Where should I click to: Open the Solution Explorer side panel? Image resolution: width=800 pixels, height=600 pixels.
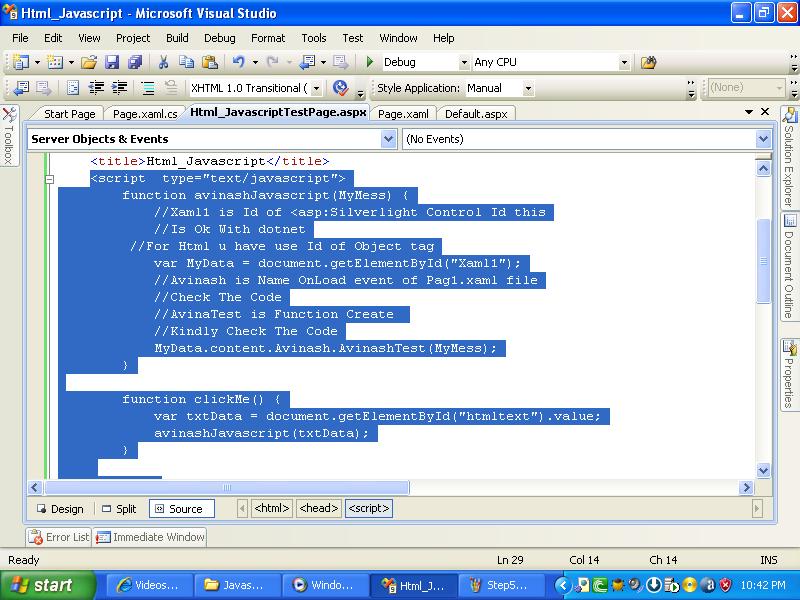[789, 158]
